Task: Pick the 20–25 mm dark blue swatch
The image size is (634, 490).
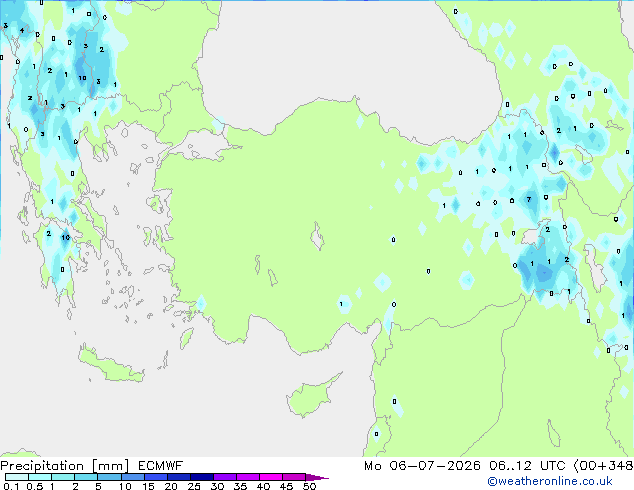Action: [x=178, y=477]
